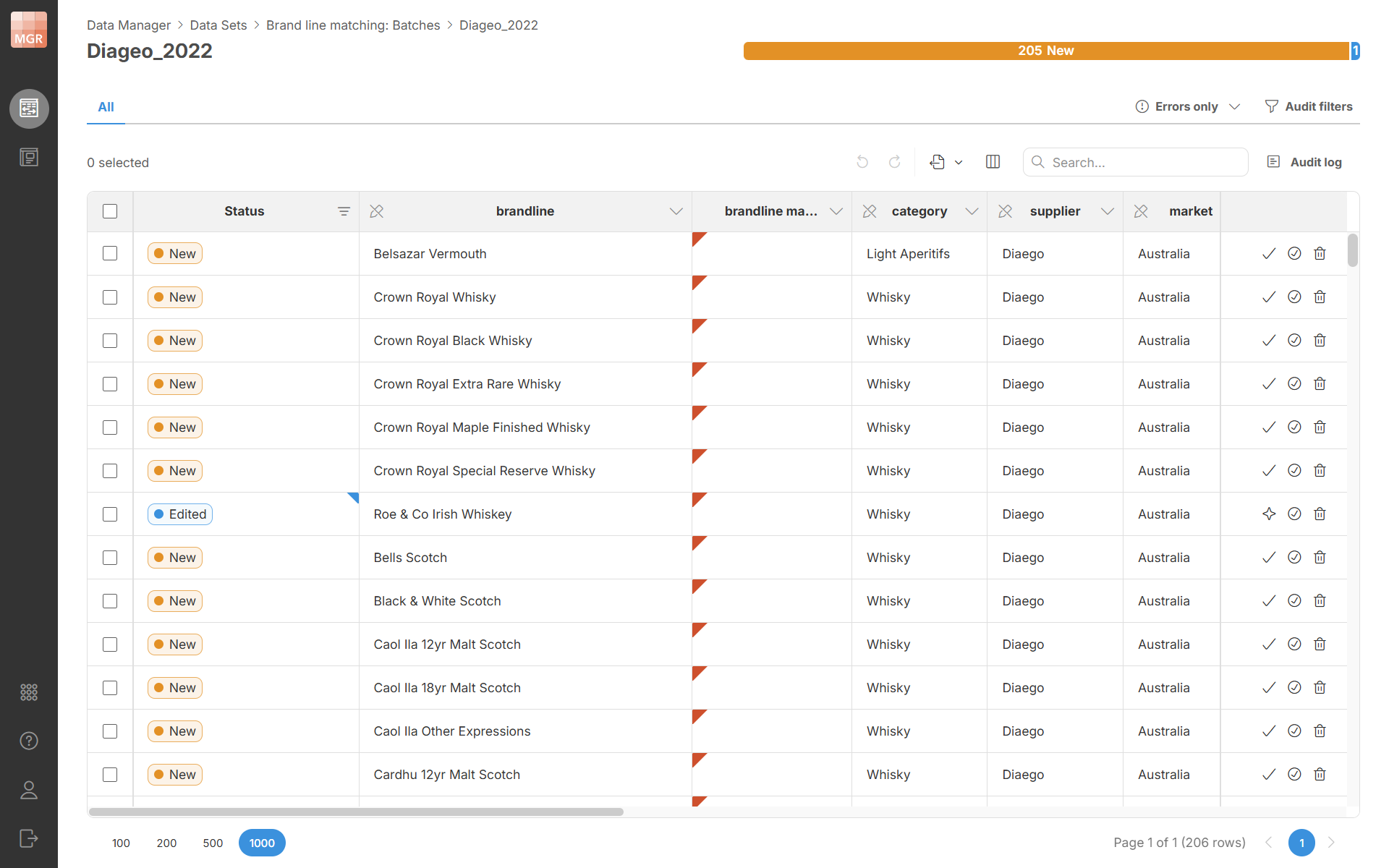Click circled-check approve icon for Bells Scotch row
Image resolution: width=1389 pixels, height=868 pixels.
coord(1294,558)
